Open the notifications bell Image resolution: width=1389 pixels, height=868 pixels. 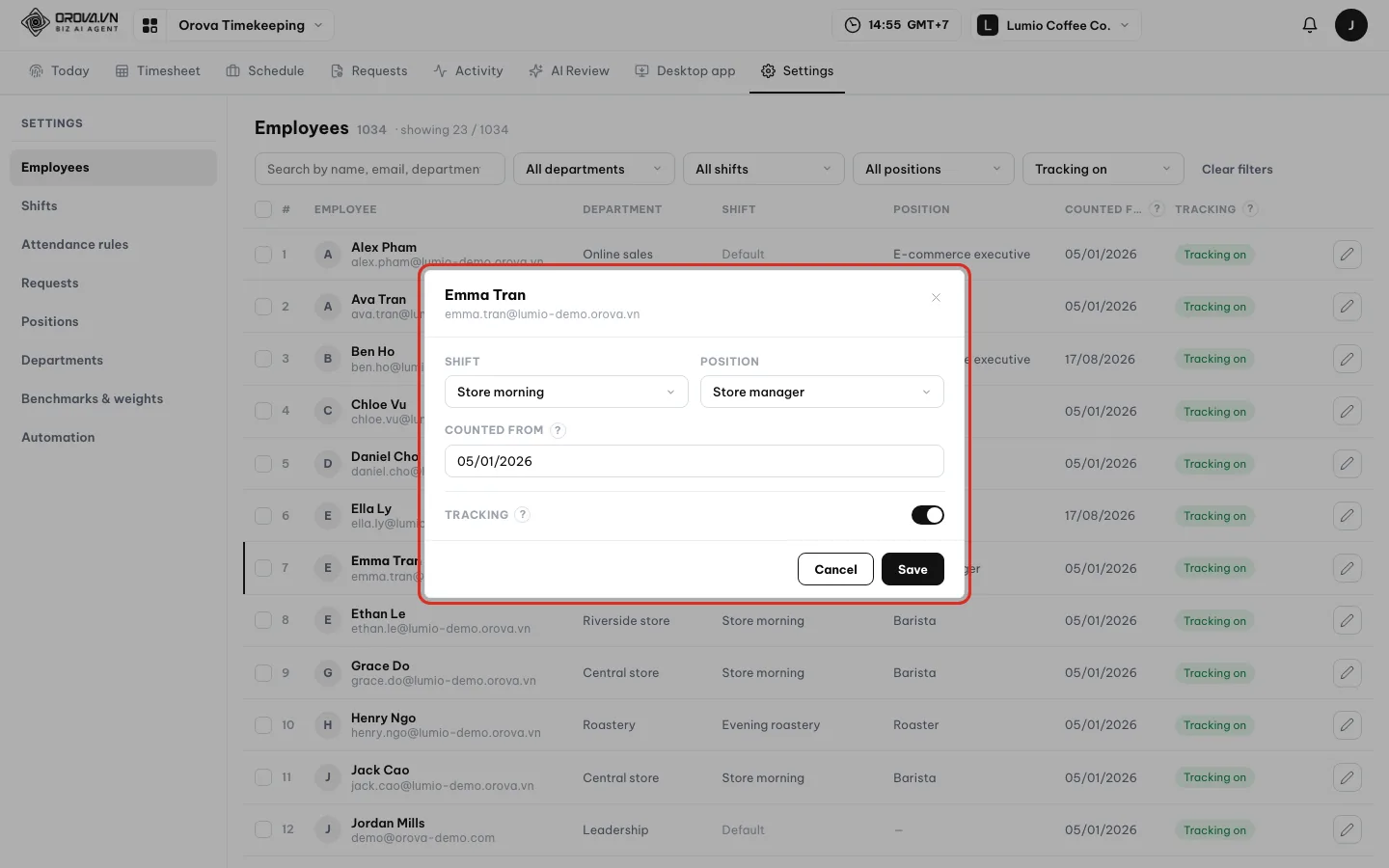pos(1309,25)
